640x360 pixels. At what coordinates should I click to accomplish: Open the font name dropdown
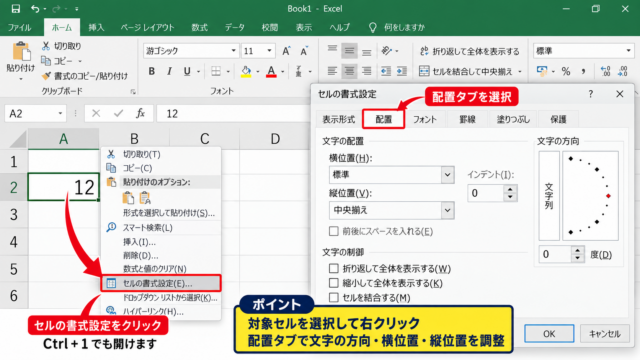tap(233, 51)
